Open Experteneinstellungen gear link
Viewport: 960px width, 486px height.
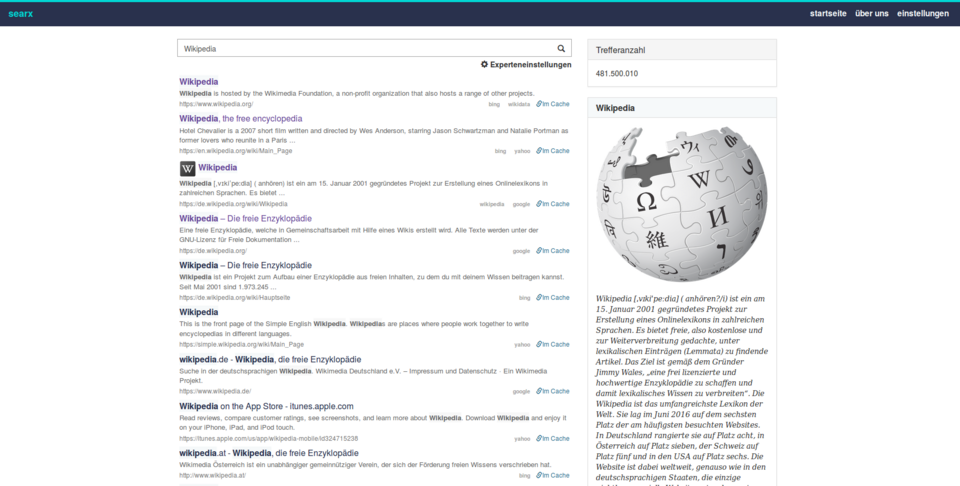[x=526, y=64]
